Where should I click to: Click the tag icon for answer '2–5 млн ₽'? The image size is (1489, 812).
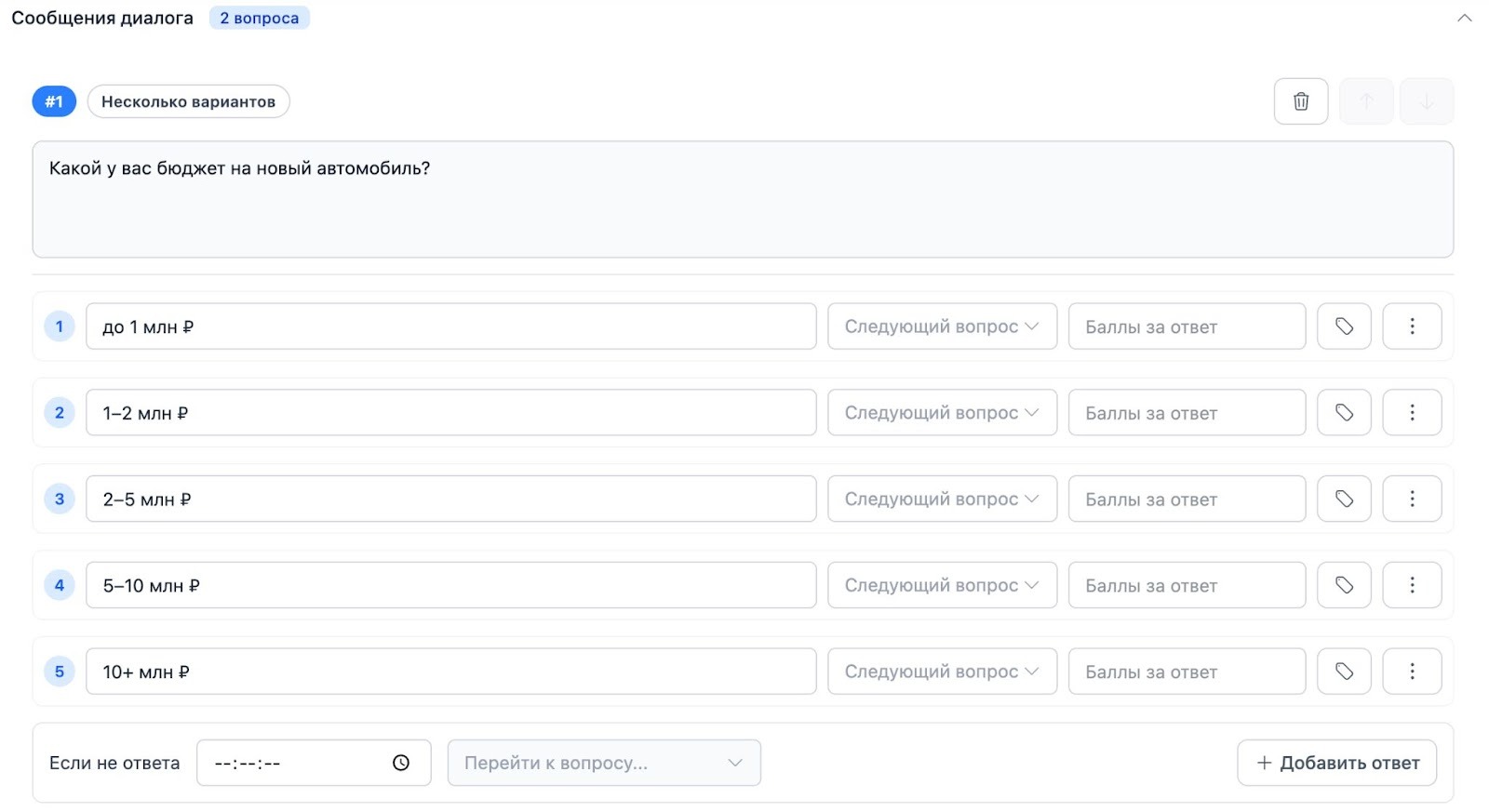(1344, 499)
